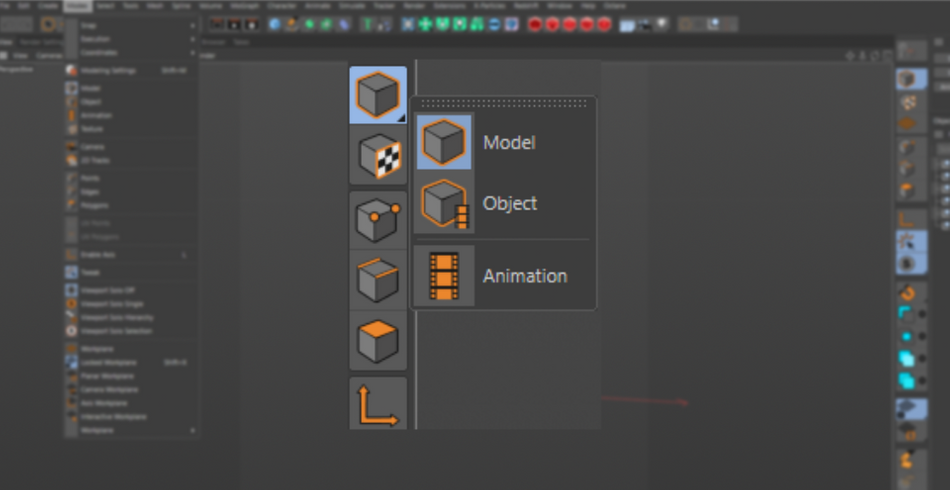Click the enlarged Model mode cube icon
This screenshot has width=950, height=490.
click(378, 95)
